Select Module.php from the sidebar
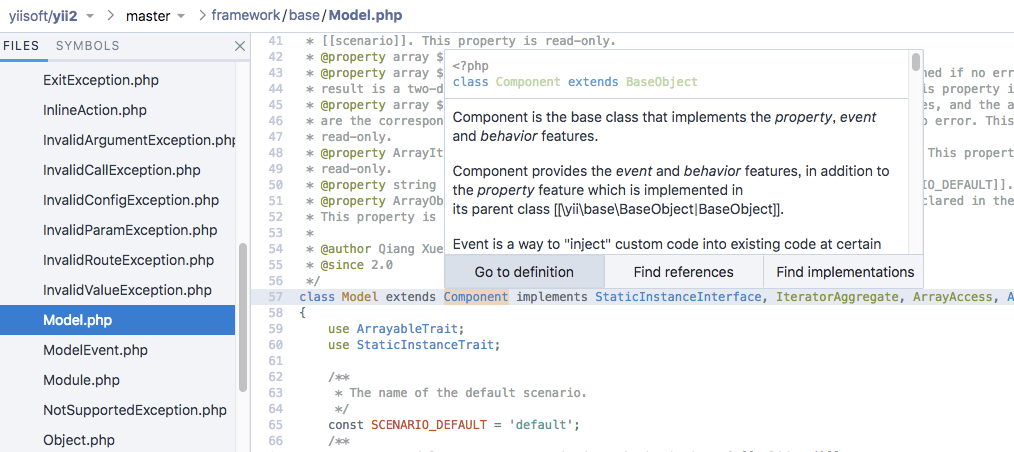The width and height of the screenshot is (1014, 452). pos(81,380)
